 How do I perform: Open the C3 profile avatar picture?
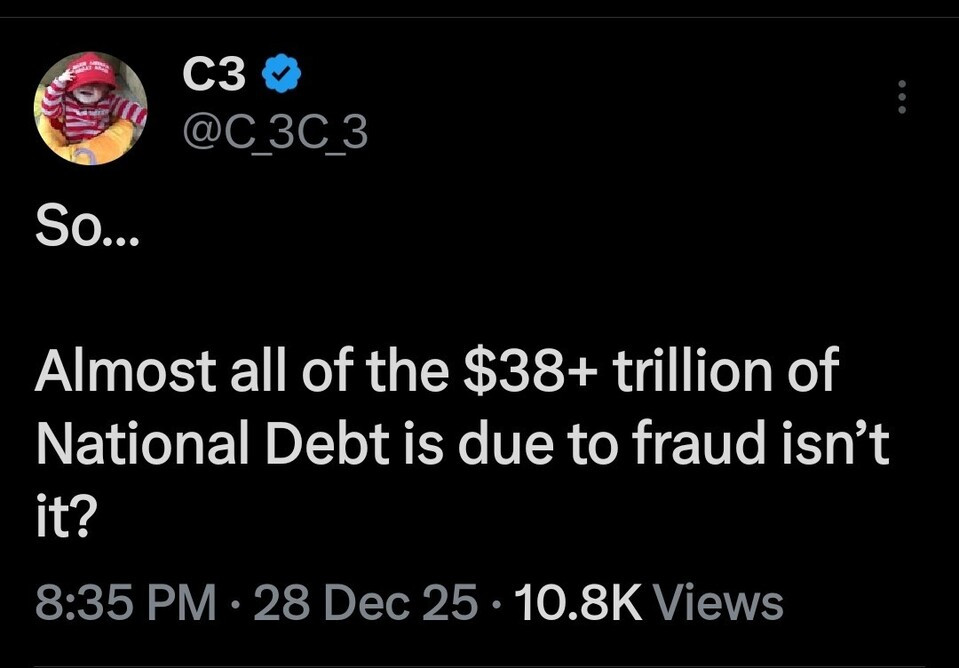91,108
